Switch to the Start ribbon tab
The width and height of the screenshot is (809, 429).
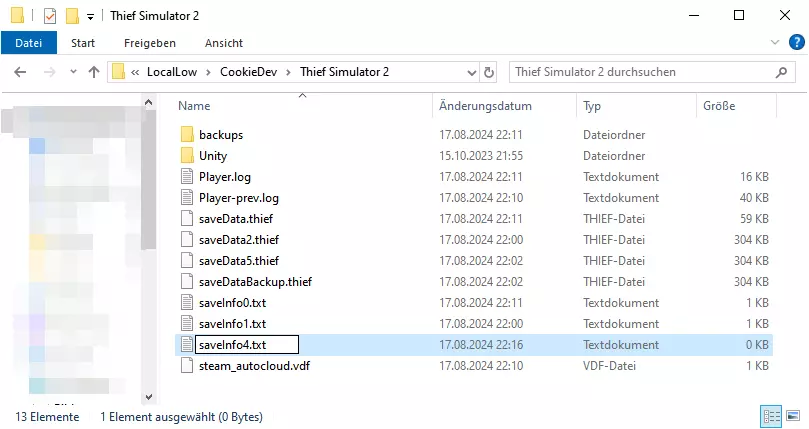pos(83,43)
